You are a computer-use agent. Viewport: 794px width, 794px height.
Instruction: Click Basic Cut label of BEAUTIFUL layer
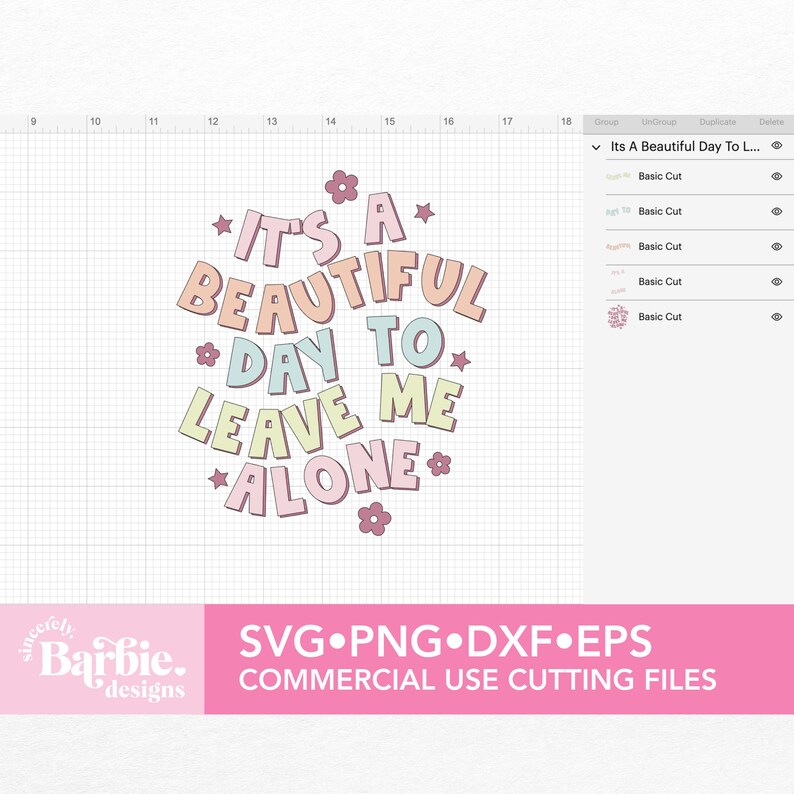[660, 247]
